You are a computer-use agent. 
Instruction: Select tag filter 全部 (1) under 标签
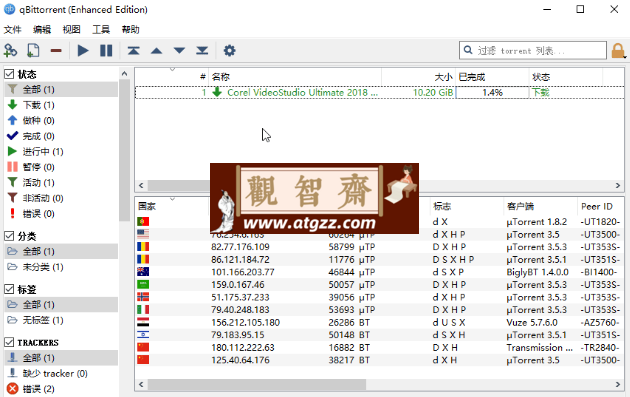(x=61, y=305)
